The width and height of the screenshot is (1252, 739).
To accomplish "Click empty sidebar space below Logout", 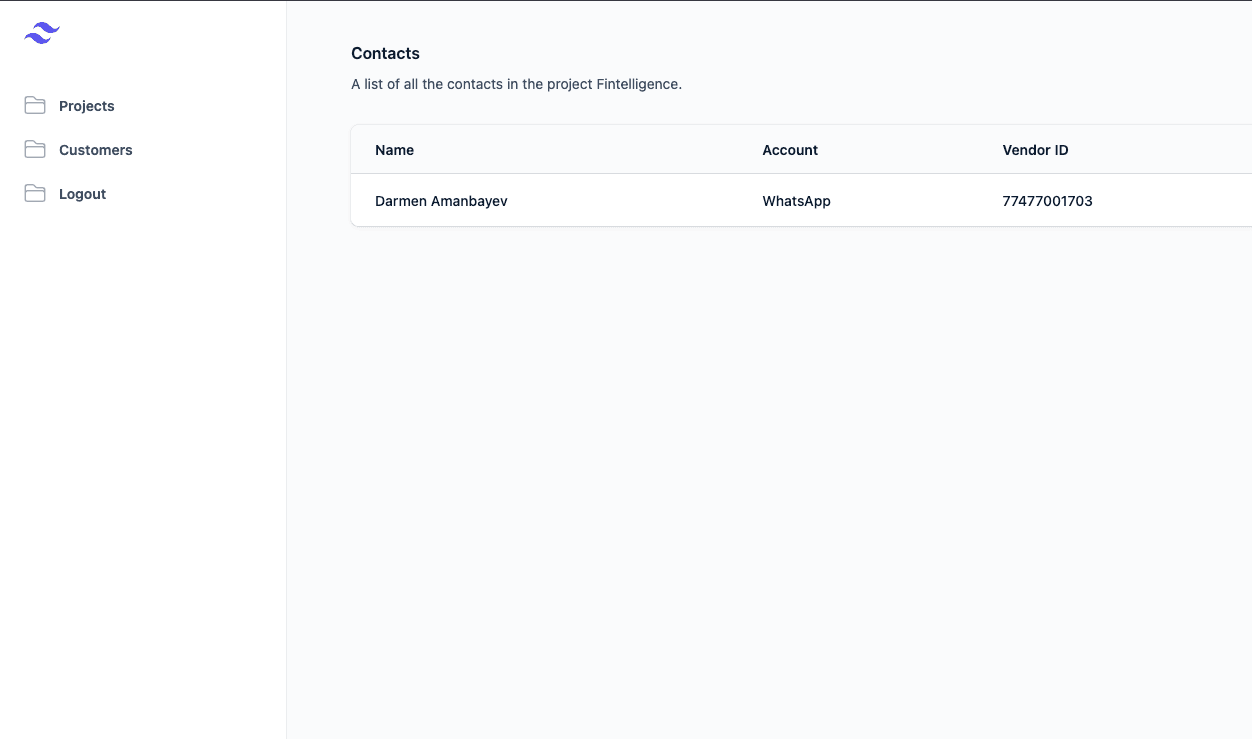I will pos(143,450).
